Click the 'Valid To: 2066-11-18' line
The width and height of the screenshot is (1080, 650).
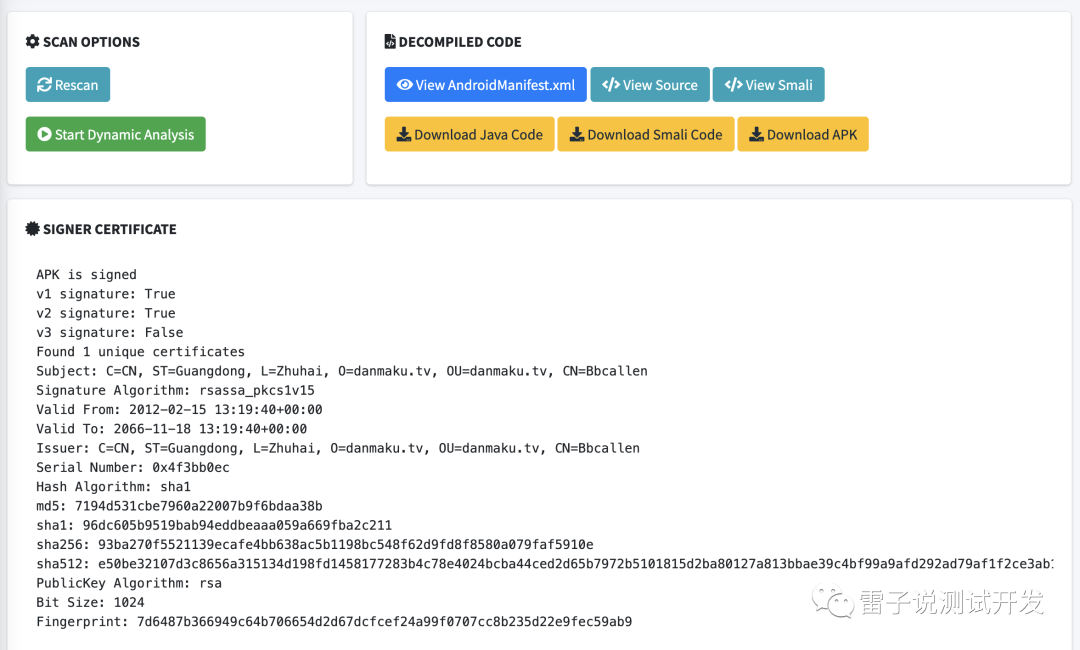pos(172,429)
